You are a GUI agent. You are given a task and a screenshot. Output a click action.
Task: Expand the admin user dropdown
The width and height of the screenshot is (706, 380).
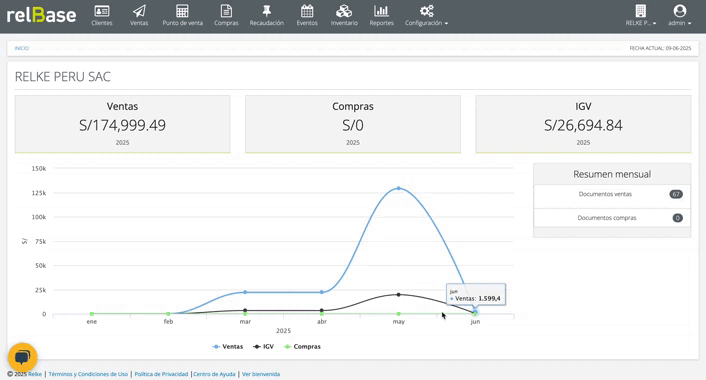click(x=679, y=16)
